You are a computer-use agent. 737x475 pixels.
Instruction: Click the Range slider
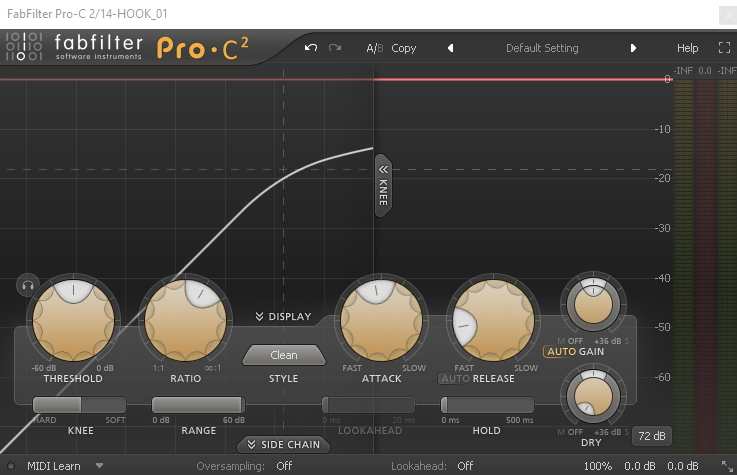pos(198,405)
